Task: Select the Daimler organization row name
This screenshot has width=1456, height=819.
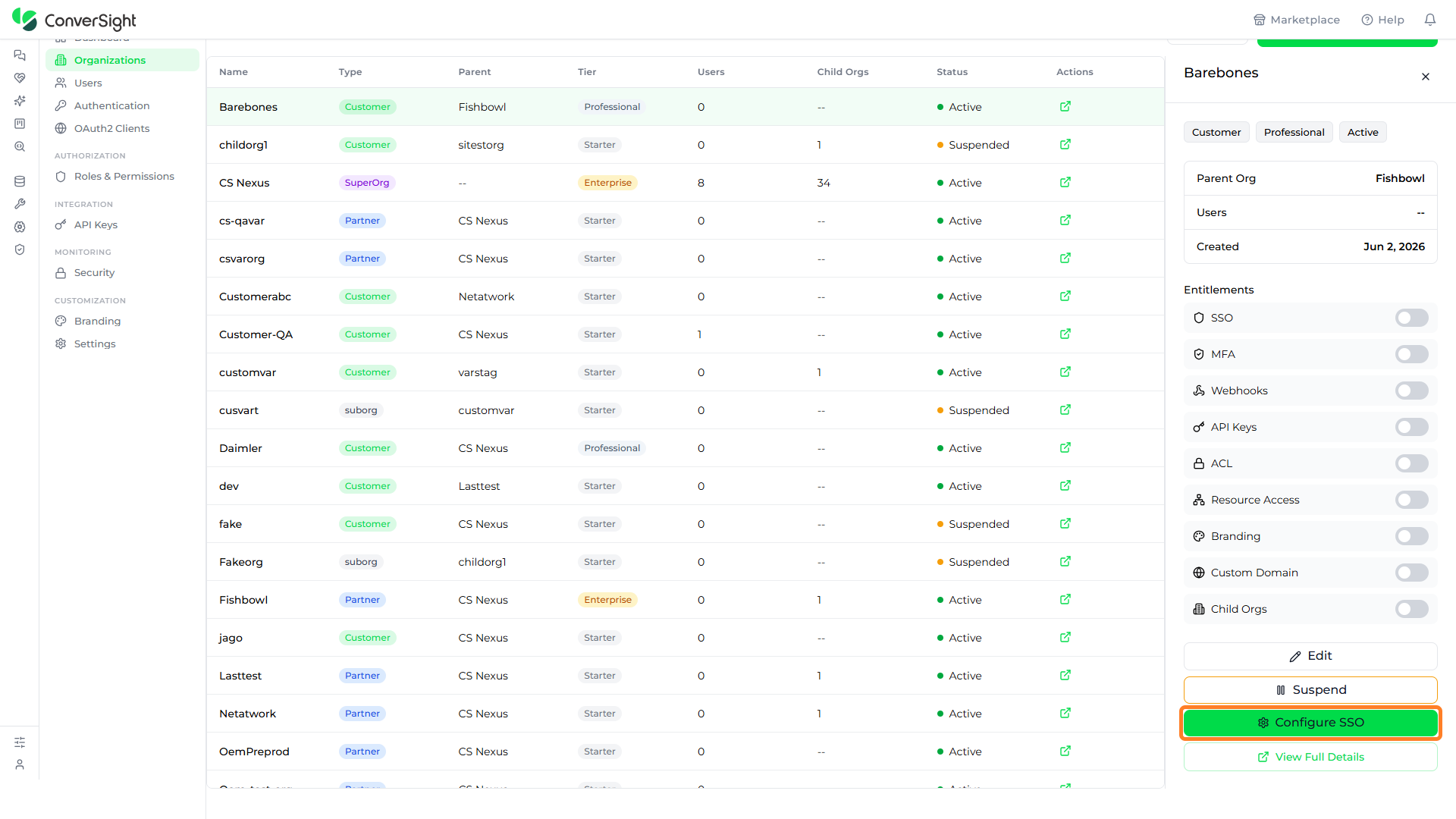Action: pyautogui.click(x=240, y=448)
